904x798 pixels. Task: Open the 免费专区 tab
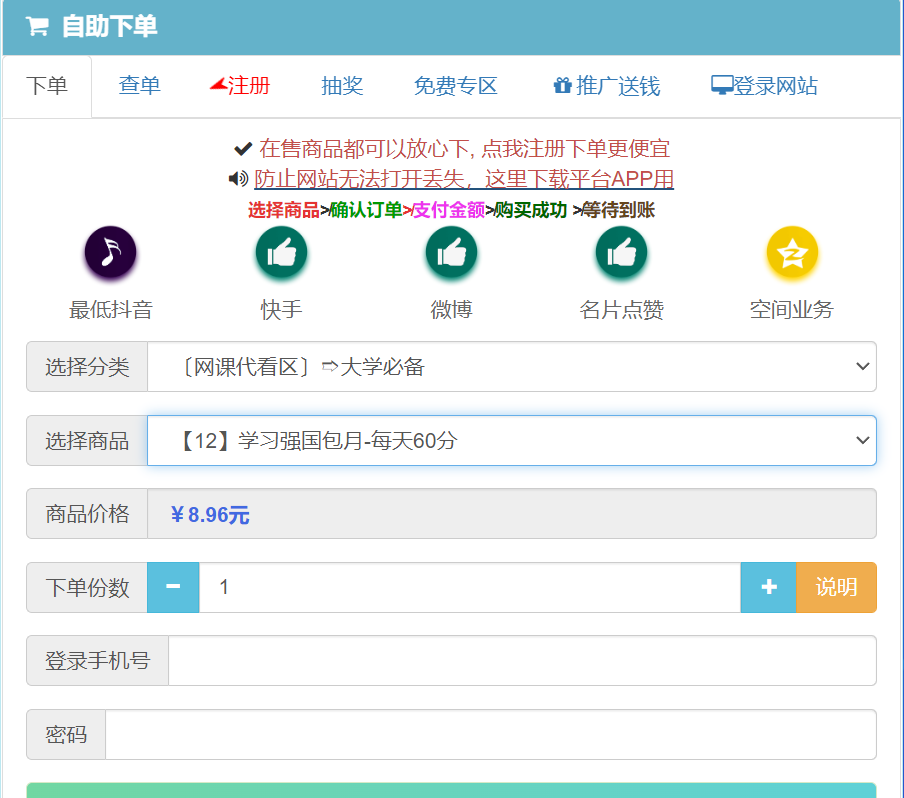(x=455, y=86)
